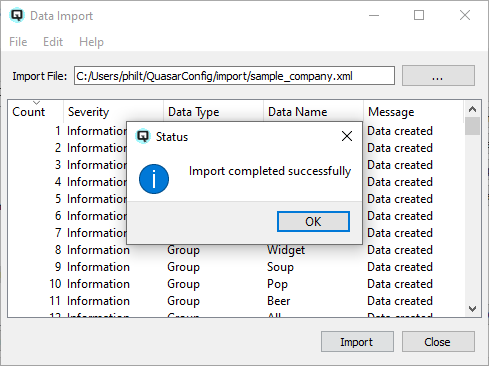Confirm the import message with OK
489x366 pixels.
[313, 221]
